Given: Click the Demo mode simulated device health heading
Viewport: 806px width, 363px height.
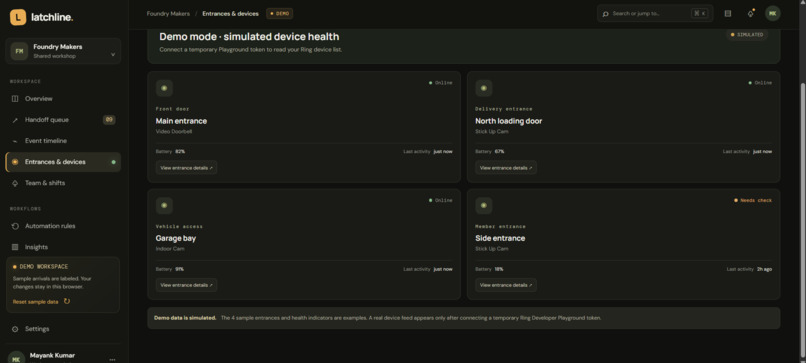Looking at the screenshot, I should [249, 37].
